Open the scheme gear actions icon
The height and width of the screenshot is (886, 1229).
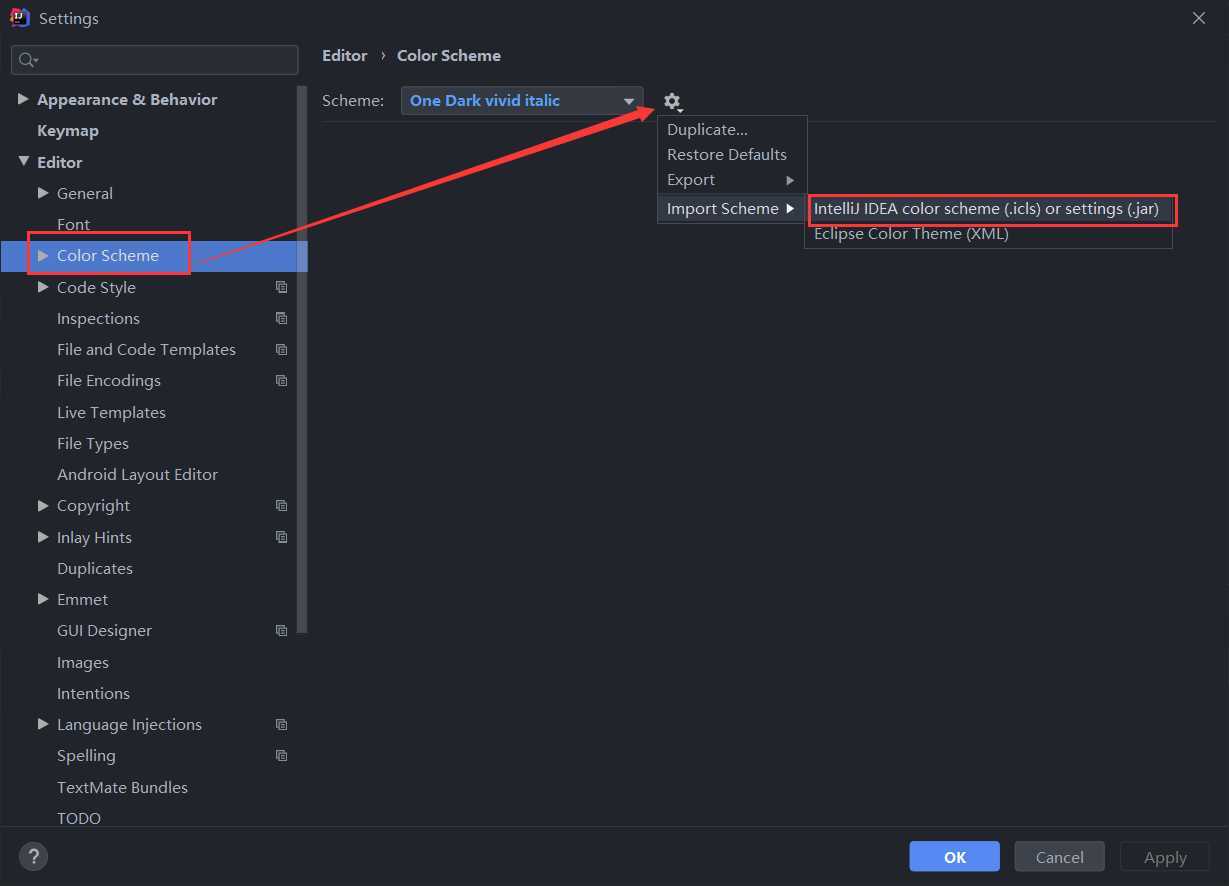pos(673,101)
